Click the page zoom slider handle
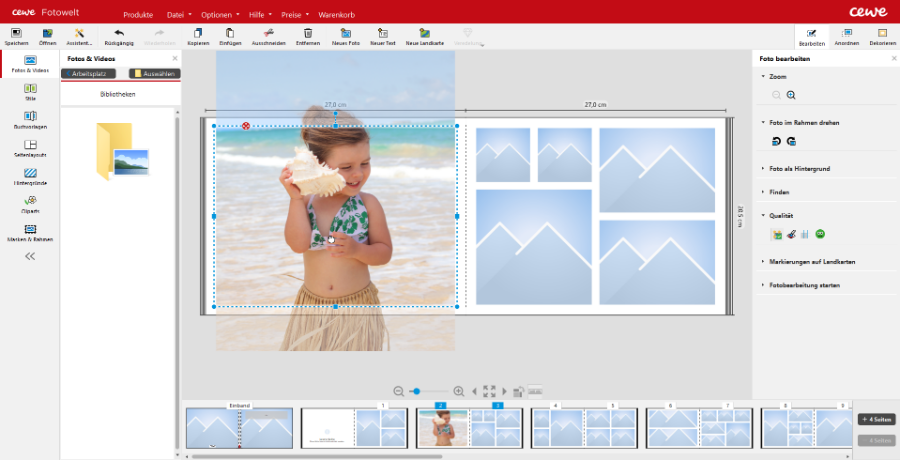The height and width of the screenshot is (460, 900). click(416, 391)
